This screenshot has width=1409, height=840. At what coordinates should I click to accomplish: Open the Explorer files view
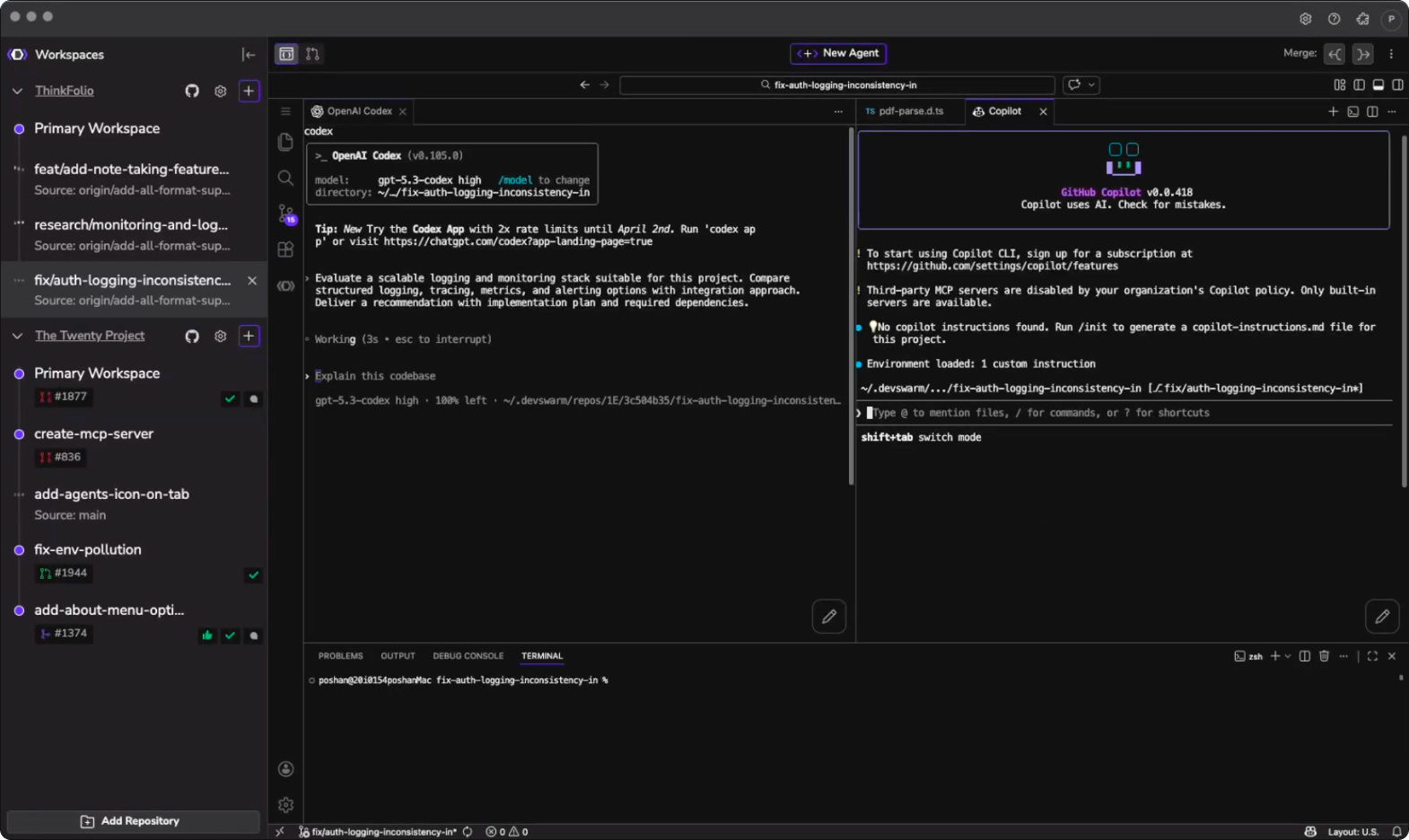coord(285,142)
